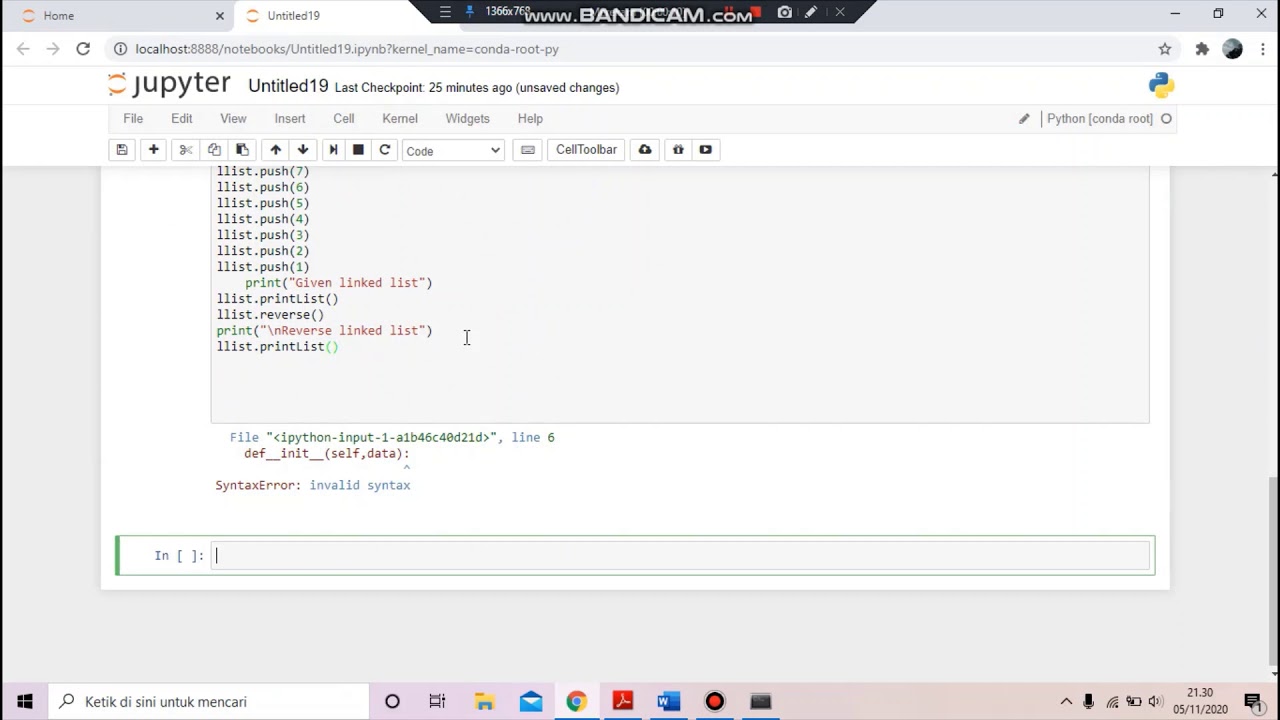Open Cortana circle on the taskbar
The image size is (1280, 720).
click(392, 702)
